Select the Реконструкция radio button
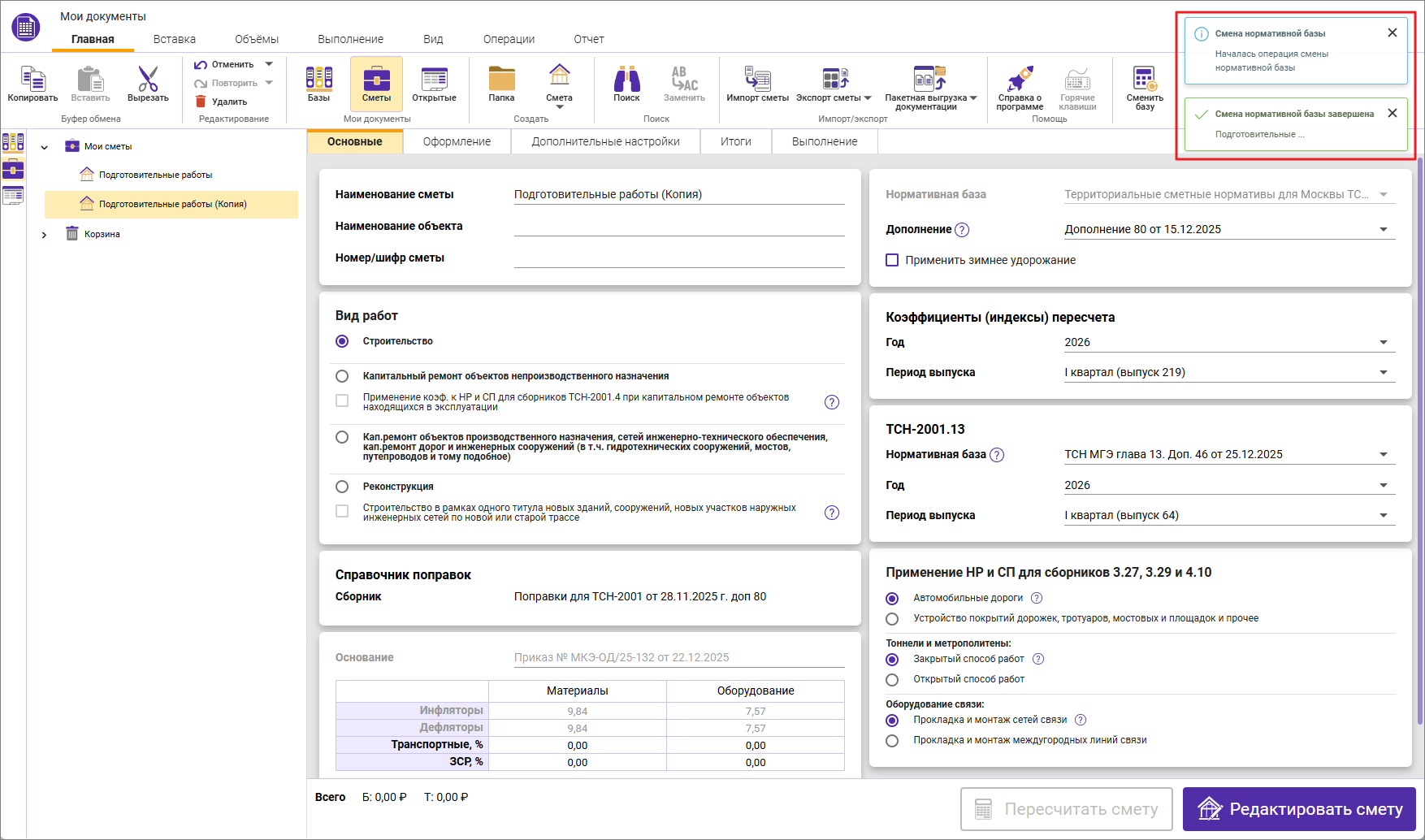This screenshot has width=1425, height=840. [x=342, y=487]
